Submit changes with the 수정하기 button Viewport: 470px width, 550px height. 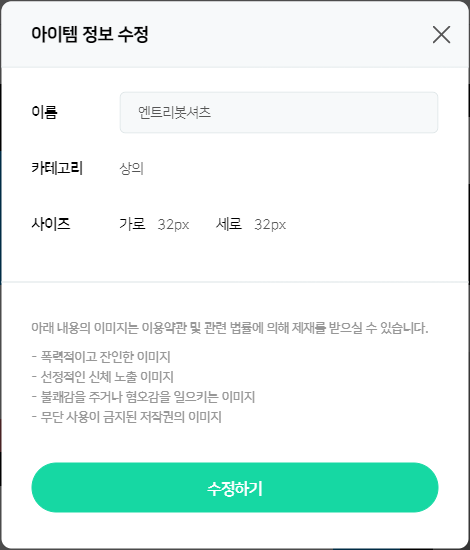pos(235,488)
